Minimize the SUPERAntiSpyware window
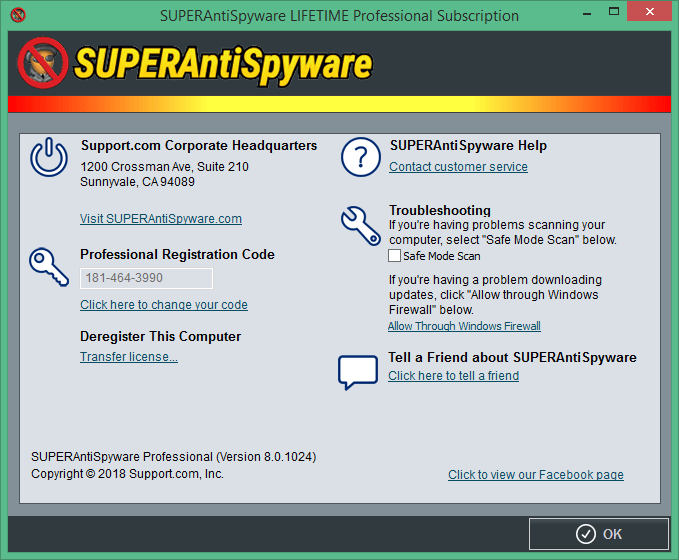Screen dimensions: 679x560 tap(587, 13)
